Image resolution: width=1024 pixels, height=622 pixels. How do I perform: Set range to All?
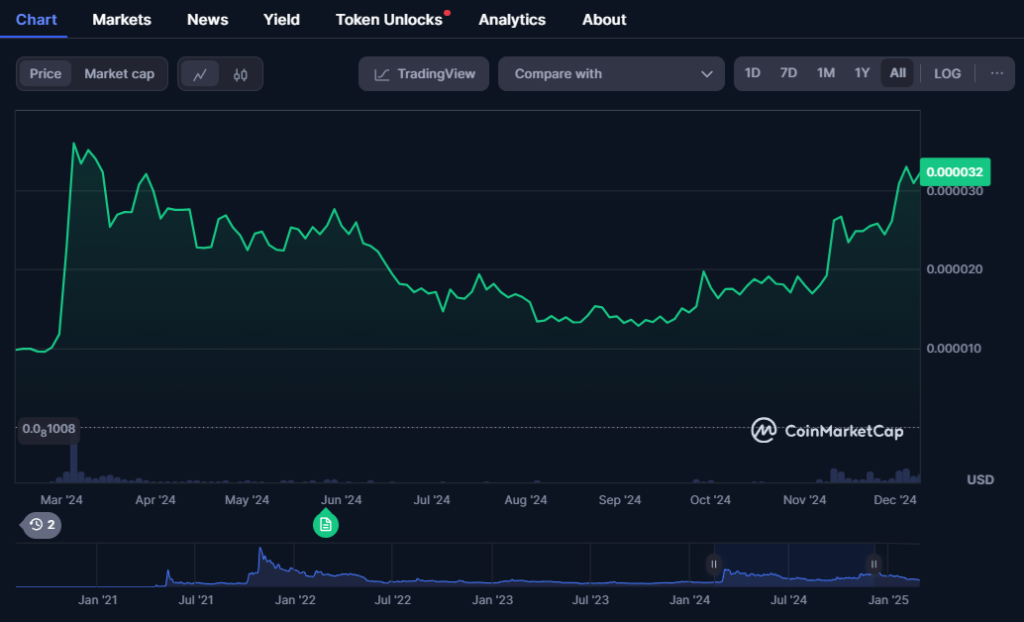click(x=897, y=73)
